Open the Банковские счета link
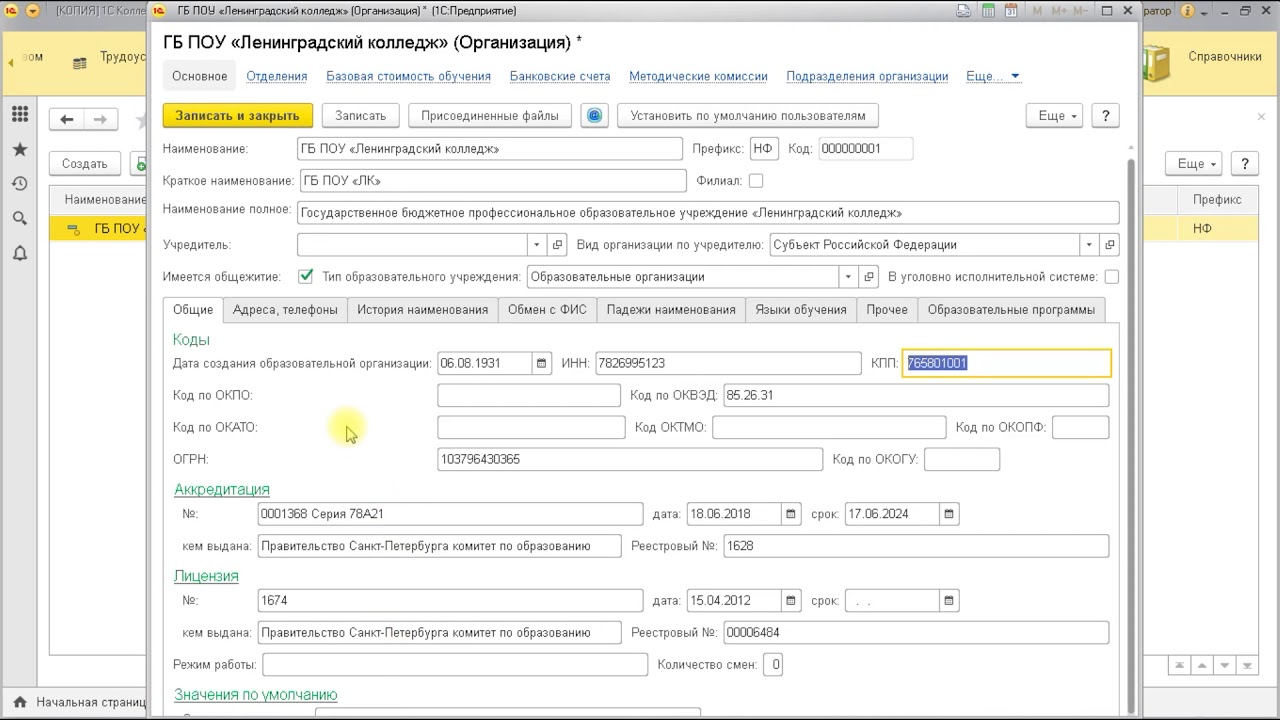 pyautogui.click(x=559, y=76)
